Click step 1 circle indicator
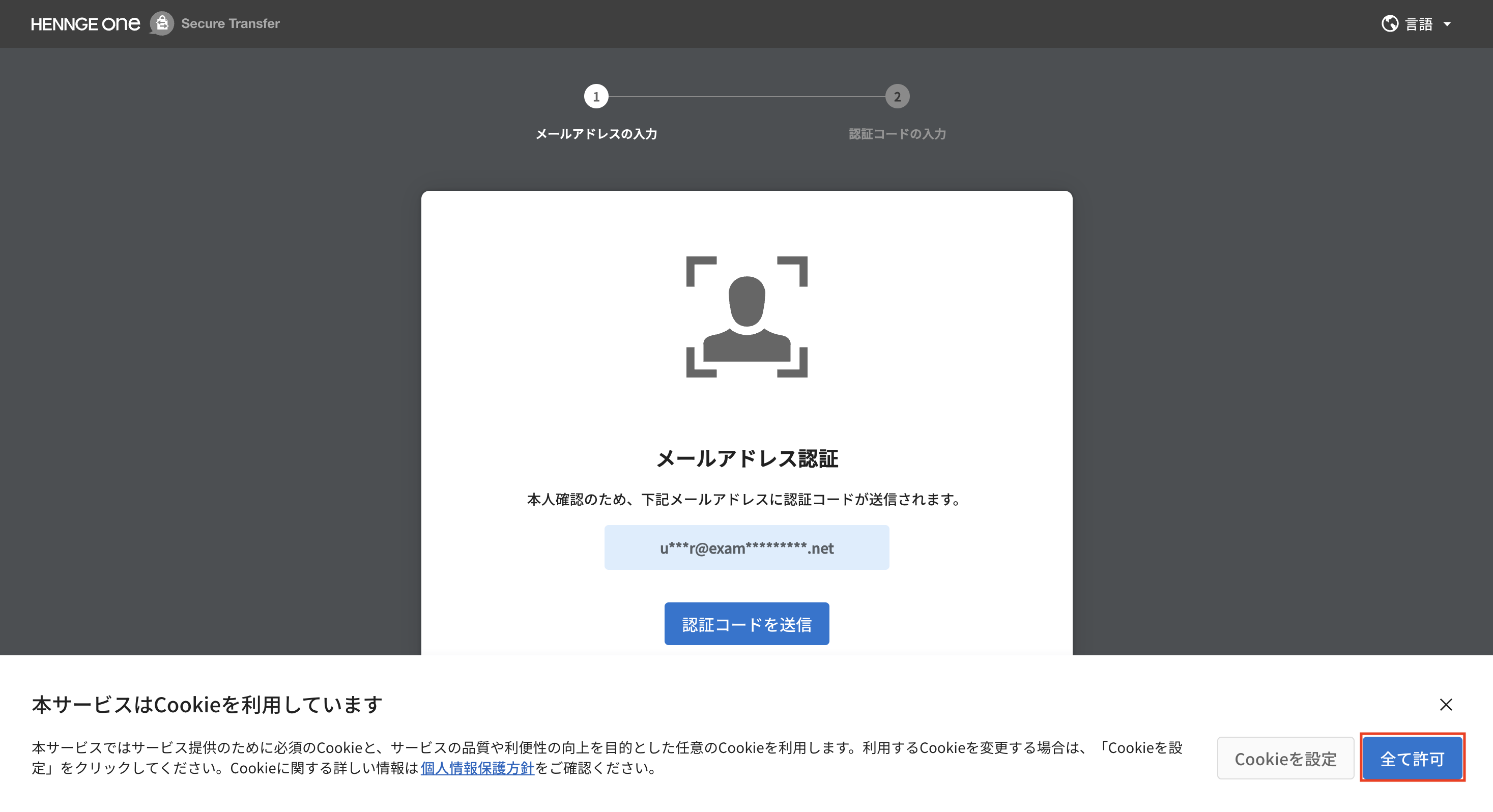This screenshot has width=1493, height=812. tap(596, 96)
